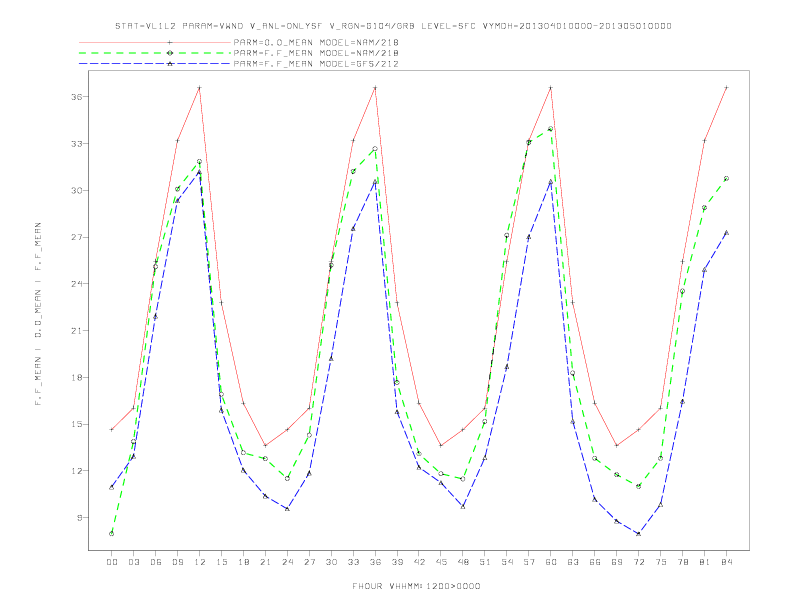The width and height of the screenshot is (792, 612).
Task: Click y-axis tick label 9
Action: click(80, 518)
